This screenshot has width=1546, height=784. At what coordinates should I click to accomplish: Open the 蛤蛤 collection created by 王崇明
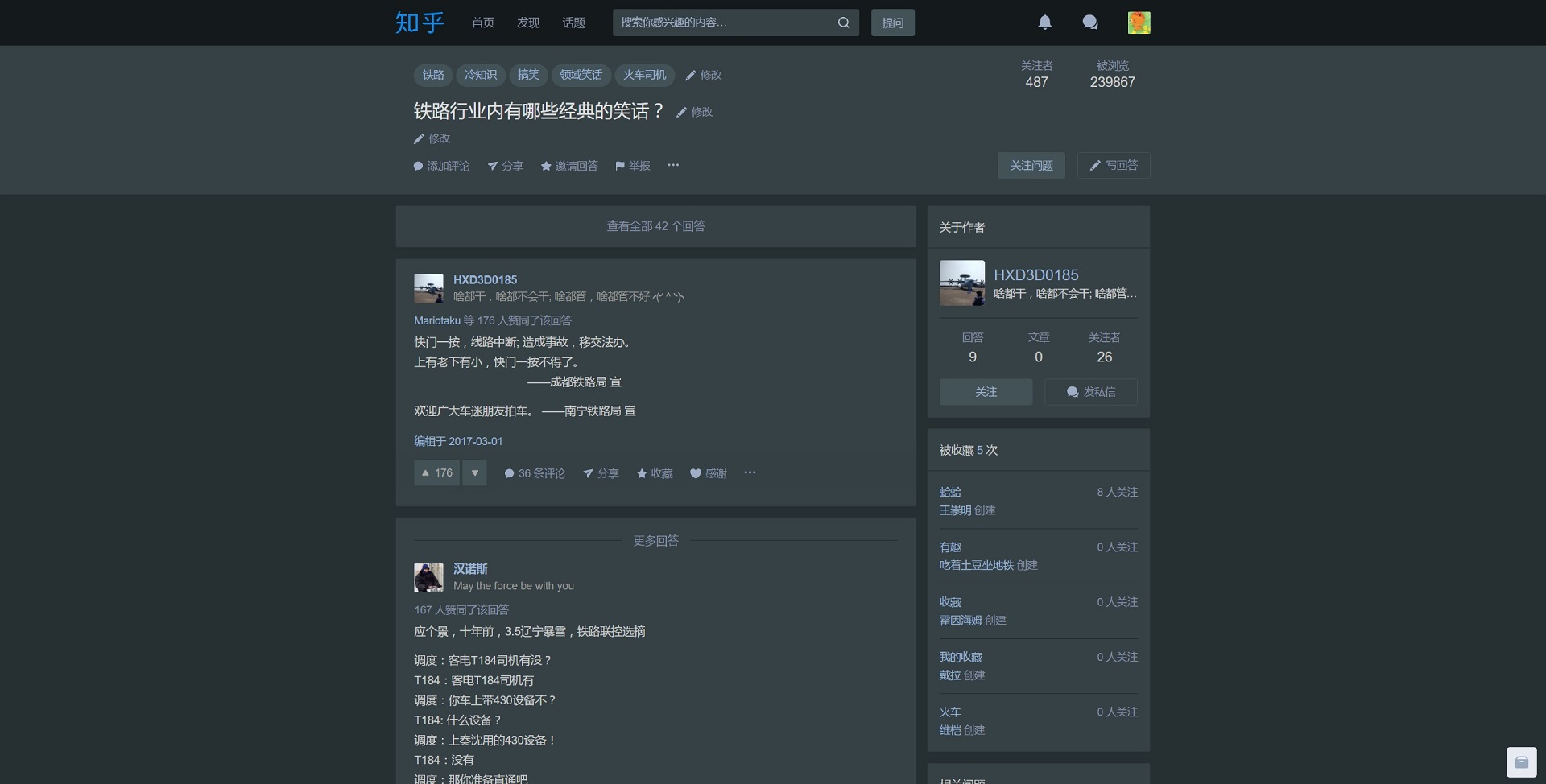click(950, 492)
